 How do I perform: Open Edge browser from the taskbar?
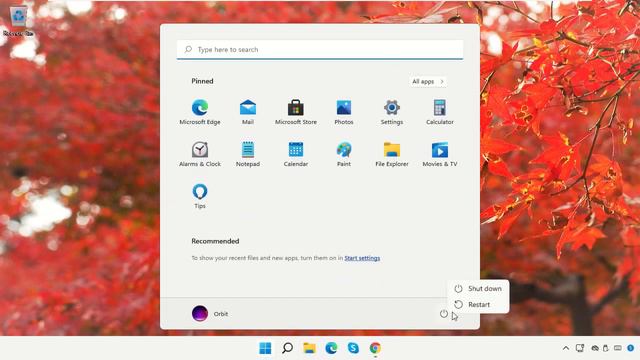click(331, 348)
